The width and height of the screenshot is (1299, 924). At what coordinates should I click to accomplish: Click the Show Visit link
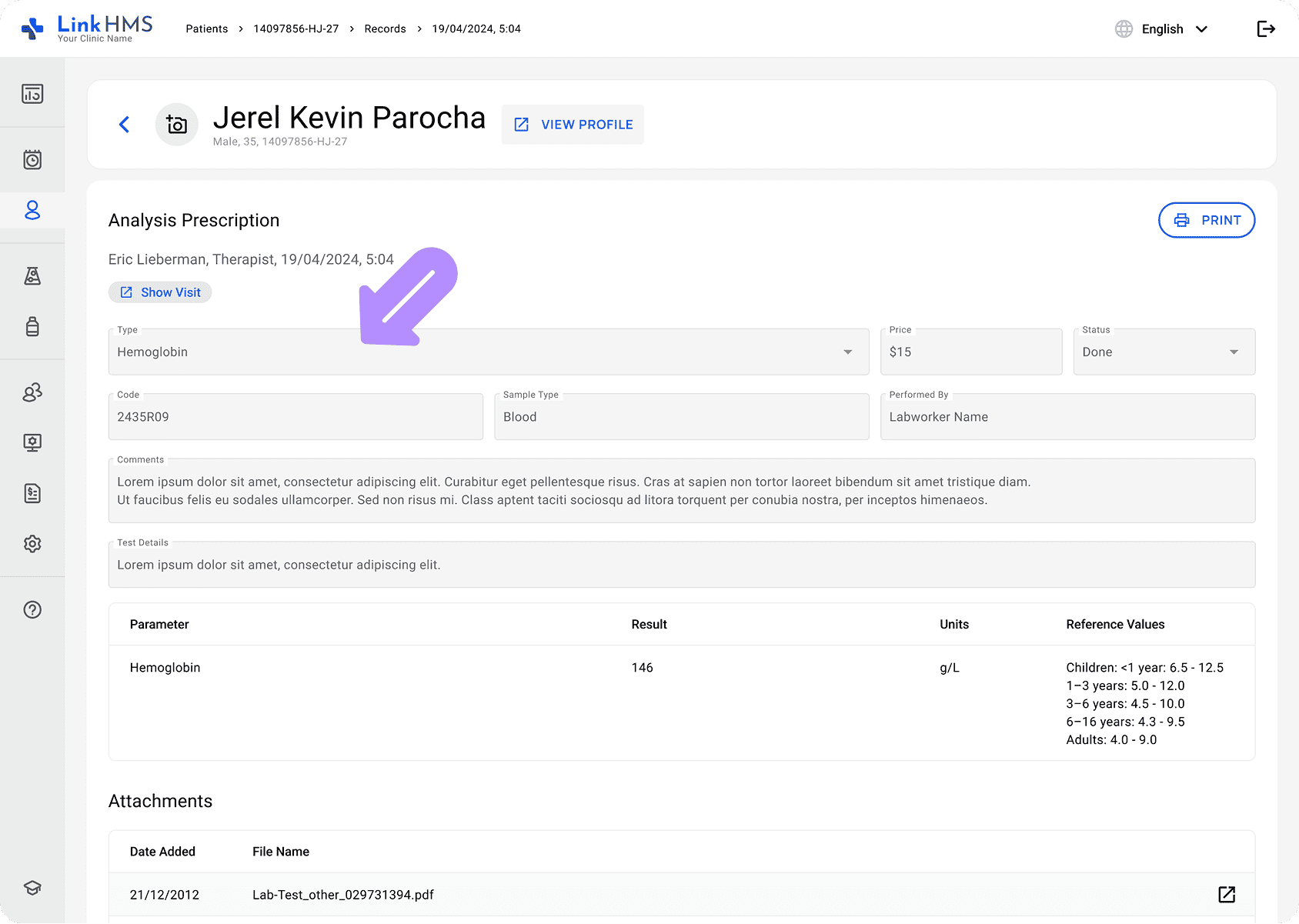(x=160, y=292)
